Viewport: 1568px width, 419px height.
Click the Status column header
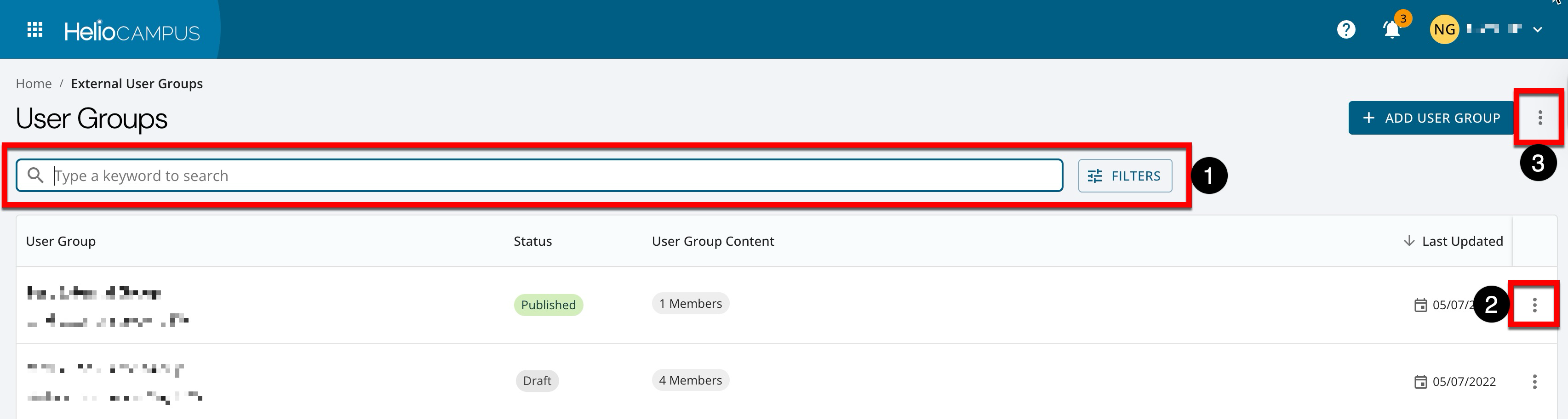[532, 241]
